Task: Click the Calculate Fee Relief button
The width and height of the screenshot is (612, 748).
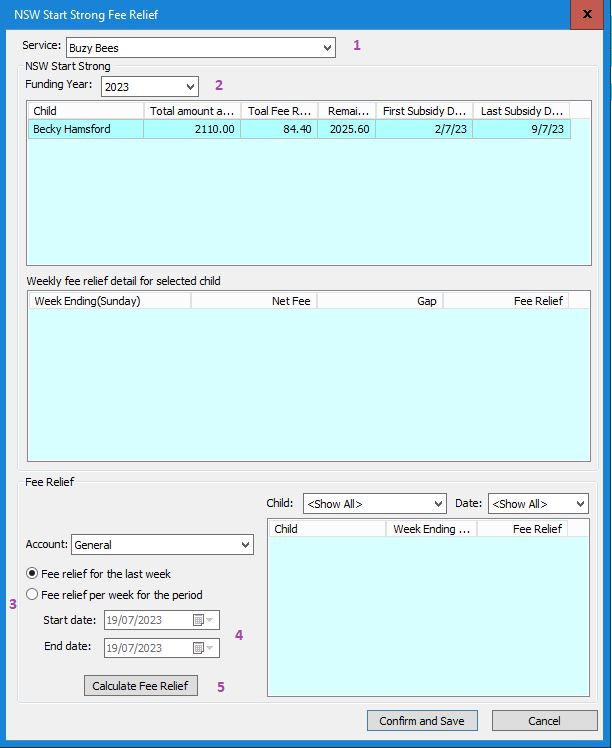Action: coord(141,686)
